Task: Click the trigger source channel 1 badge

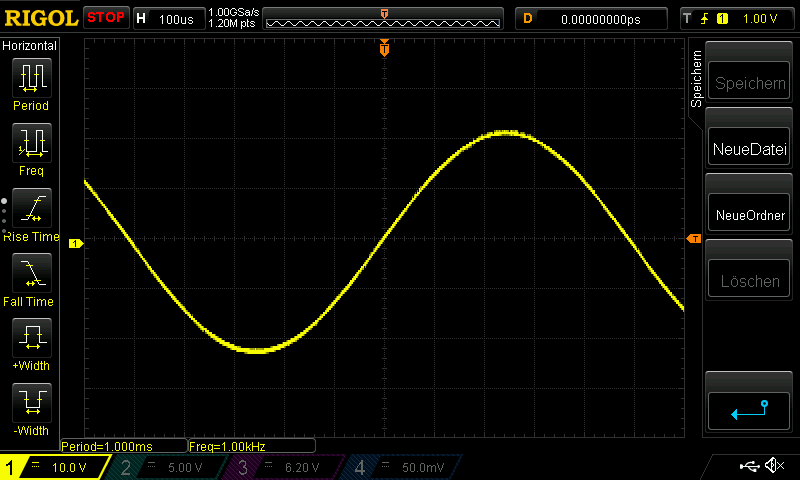Action: point(722,19)
